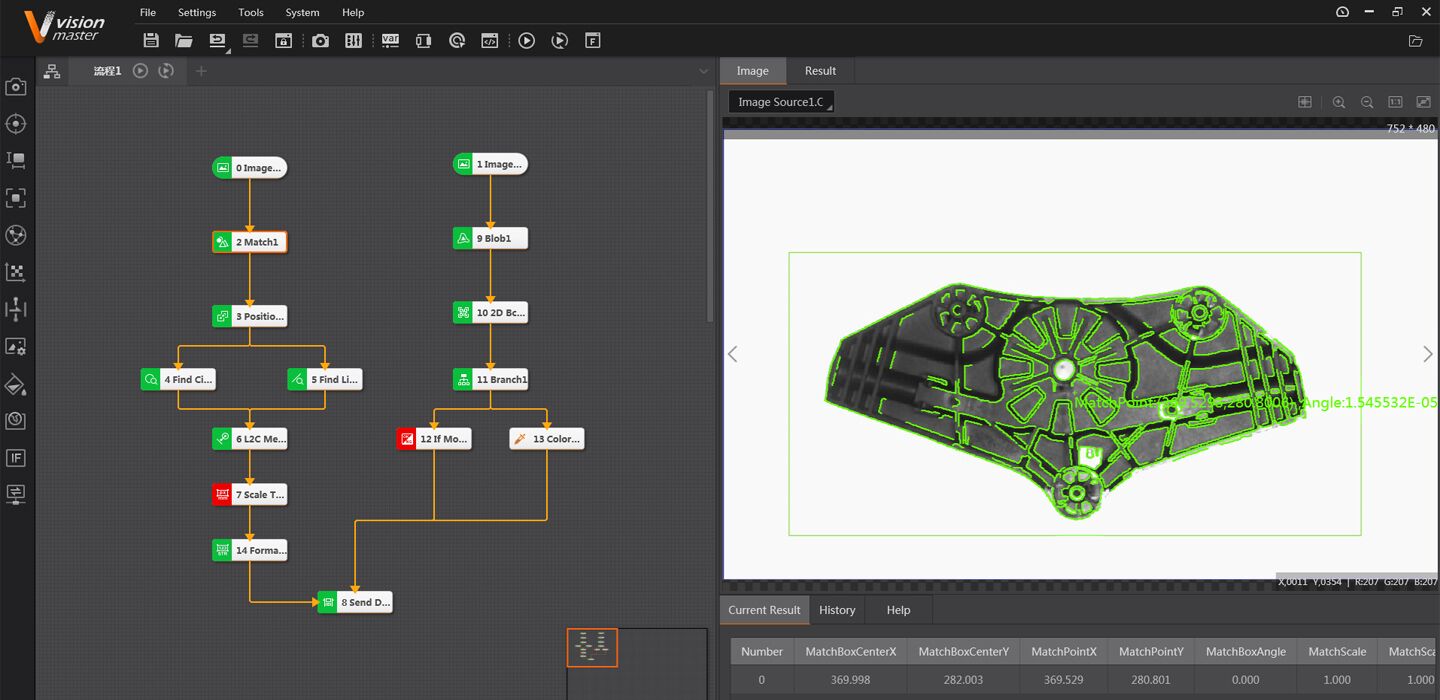Open the communication tools icon in left sidebar
The height and width of the screenshot is (700, 1440).
[16, 492]
